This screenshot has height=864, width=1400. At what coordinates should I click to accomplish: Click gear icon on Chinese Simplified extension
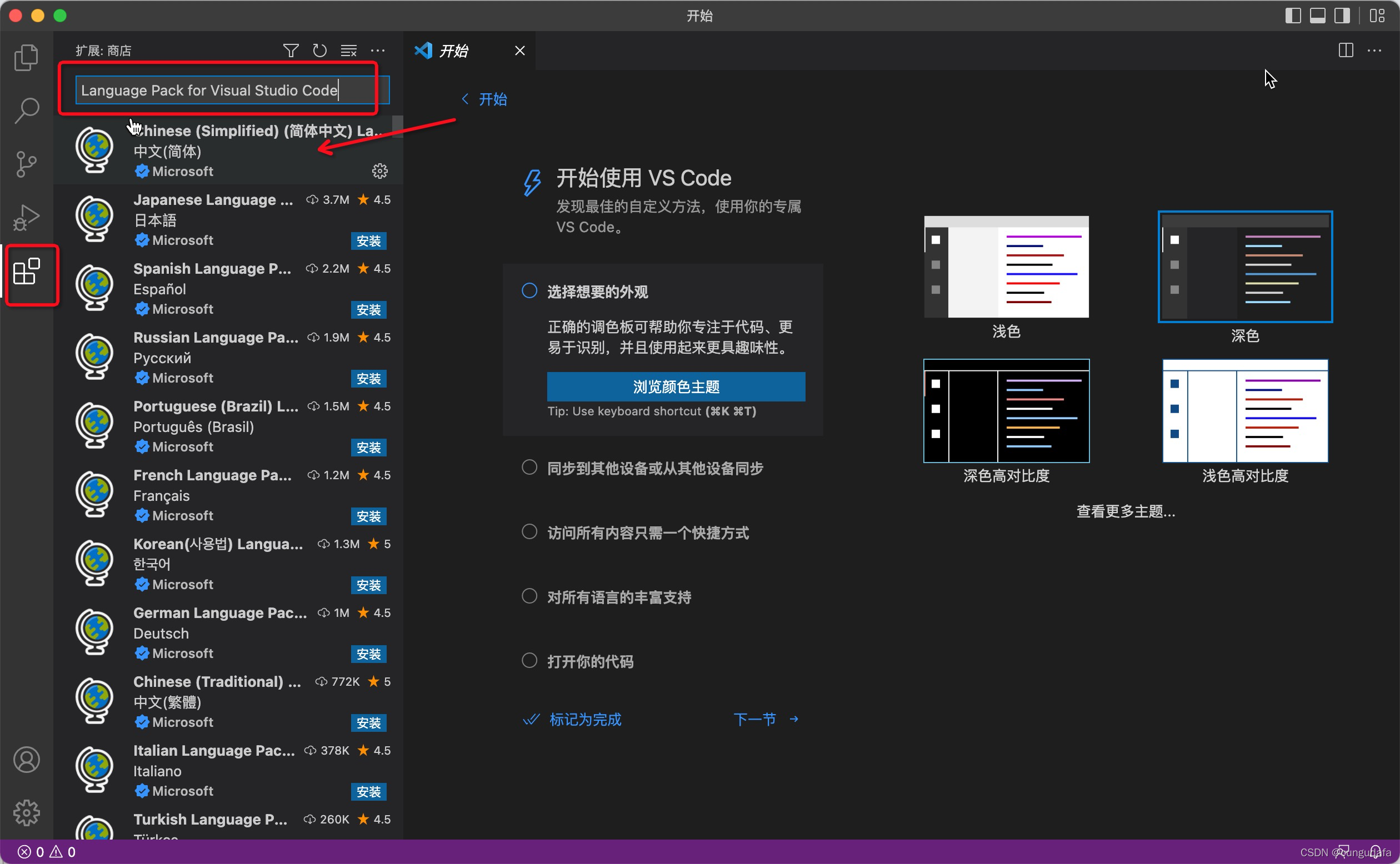tap(379, 171)
